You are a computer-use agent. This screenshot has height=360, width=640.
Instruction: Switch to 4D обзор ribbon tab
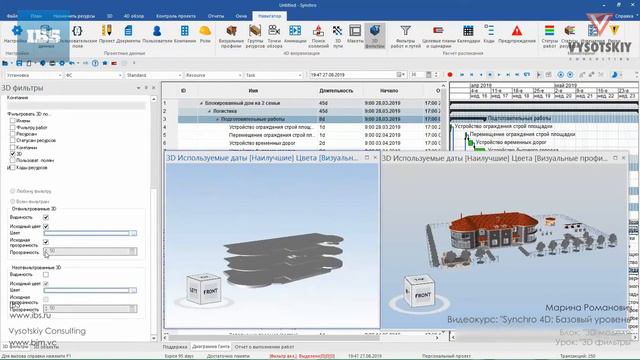pos(133,16)
